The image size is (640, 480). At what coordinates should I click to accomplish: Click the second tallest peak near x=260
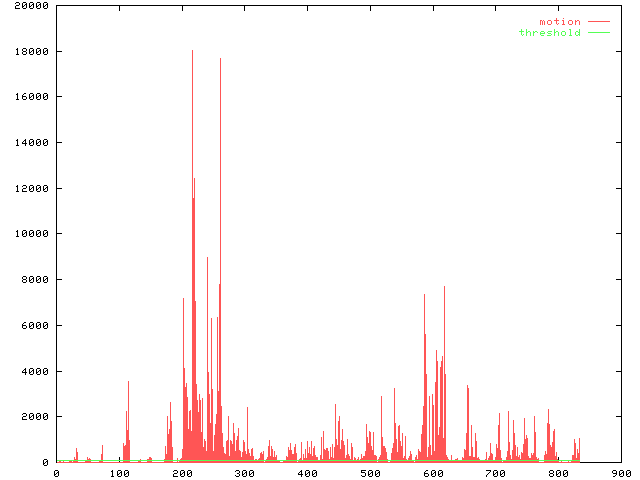tap(221, 60)
